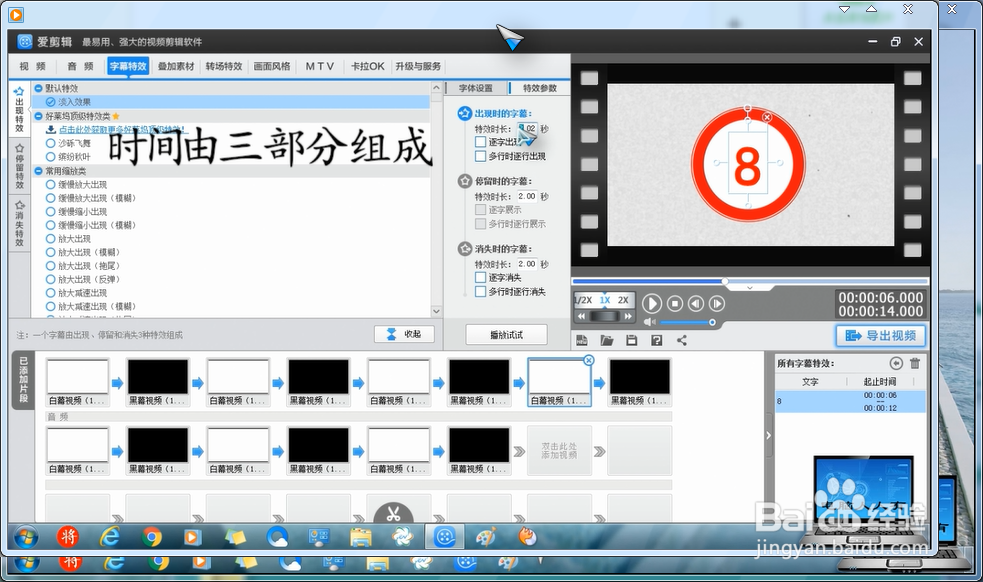
Task: Switch to 叠加素材 tab
Action: 176,66
